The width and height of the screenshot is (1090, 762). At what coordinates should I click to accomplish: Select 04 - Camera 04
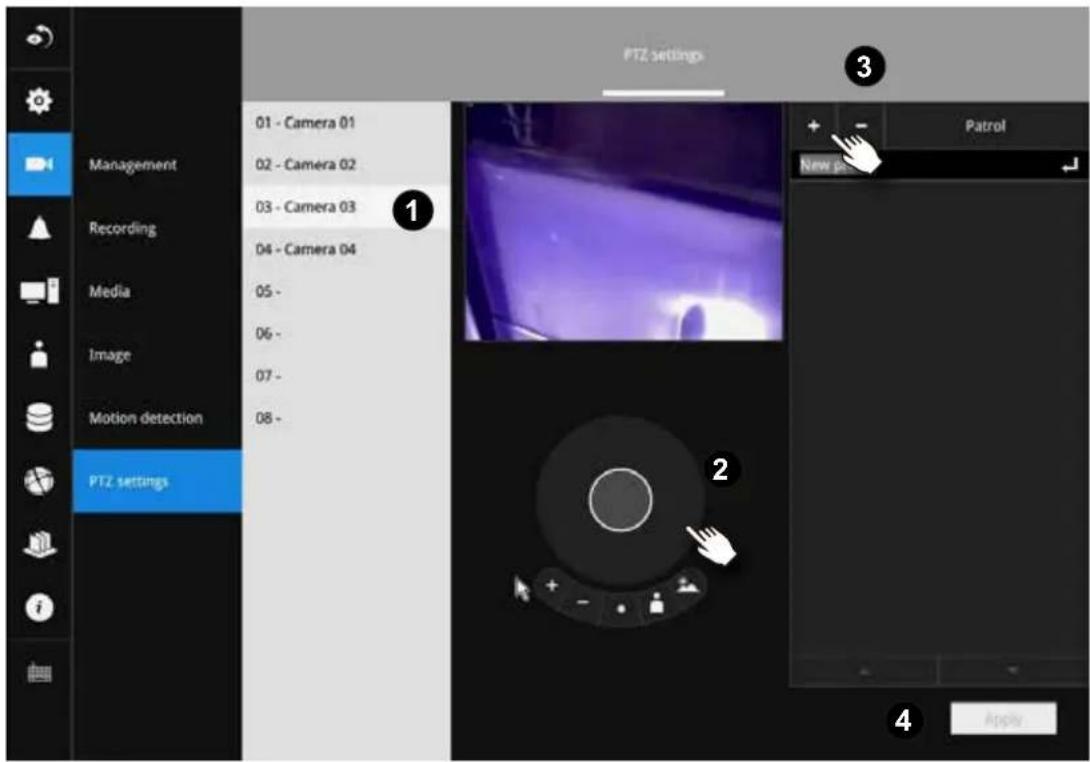(x=346, y=249)
